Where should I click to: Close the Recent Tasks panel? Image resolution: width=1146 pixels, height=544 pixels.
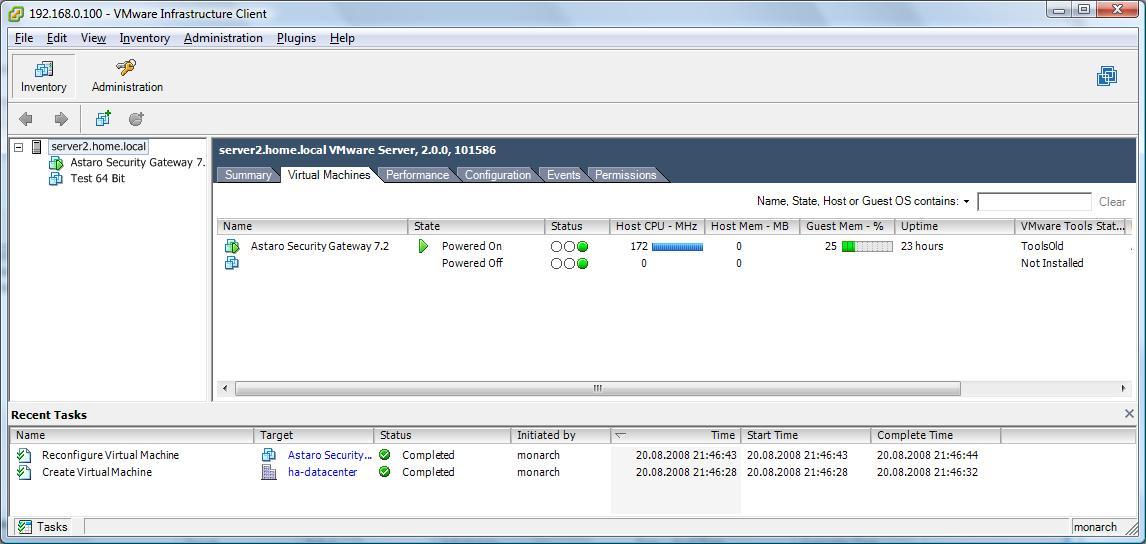coord(1129,414)
